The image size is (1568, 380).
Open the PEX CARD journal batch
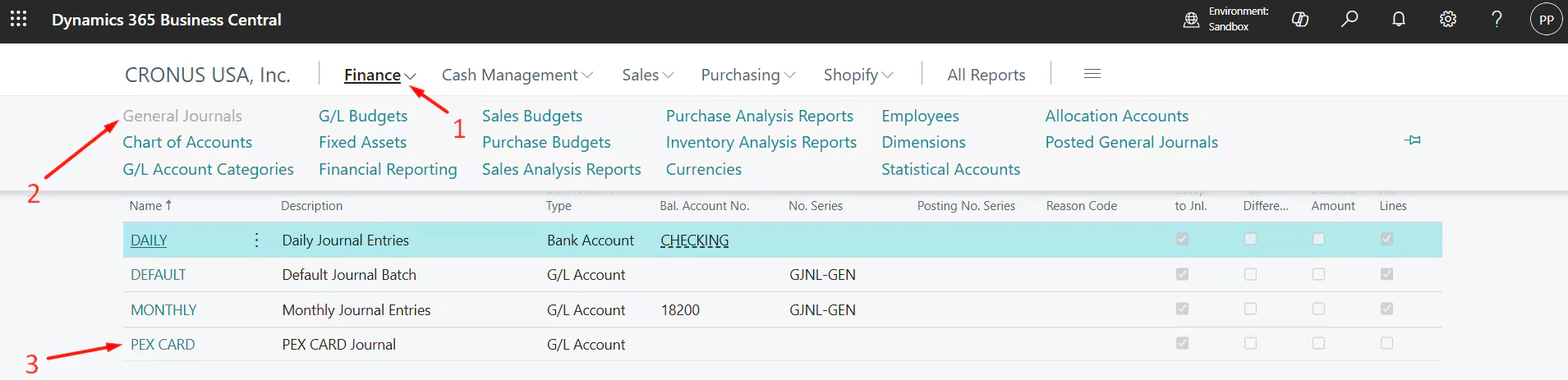[163, 345]
